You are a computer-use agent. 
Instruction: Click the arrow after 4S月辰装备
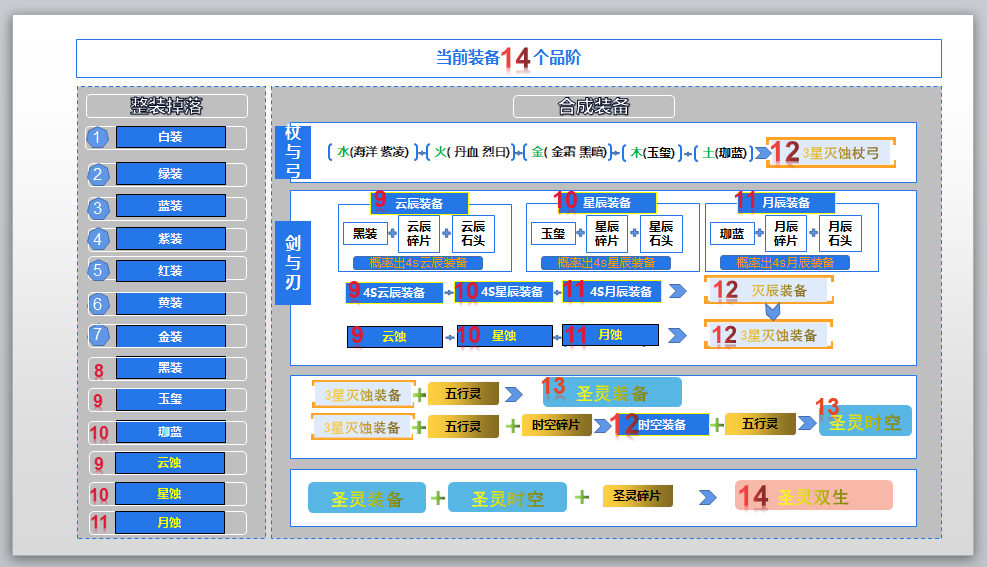coord(677,291)
